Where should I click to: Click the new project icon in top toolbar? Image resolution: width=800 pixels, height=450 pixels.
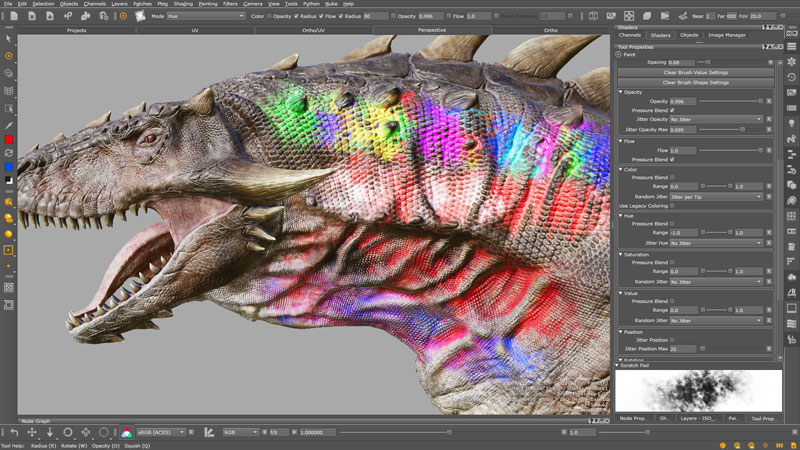tap(14, 16)
